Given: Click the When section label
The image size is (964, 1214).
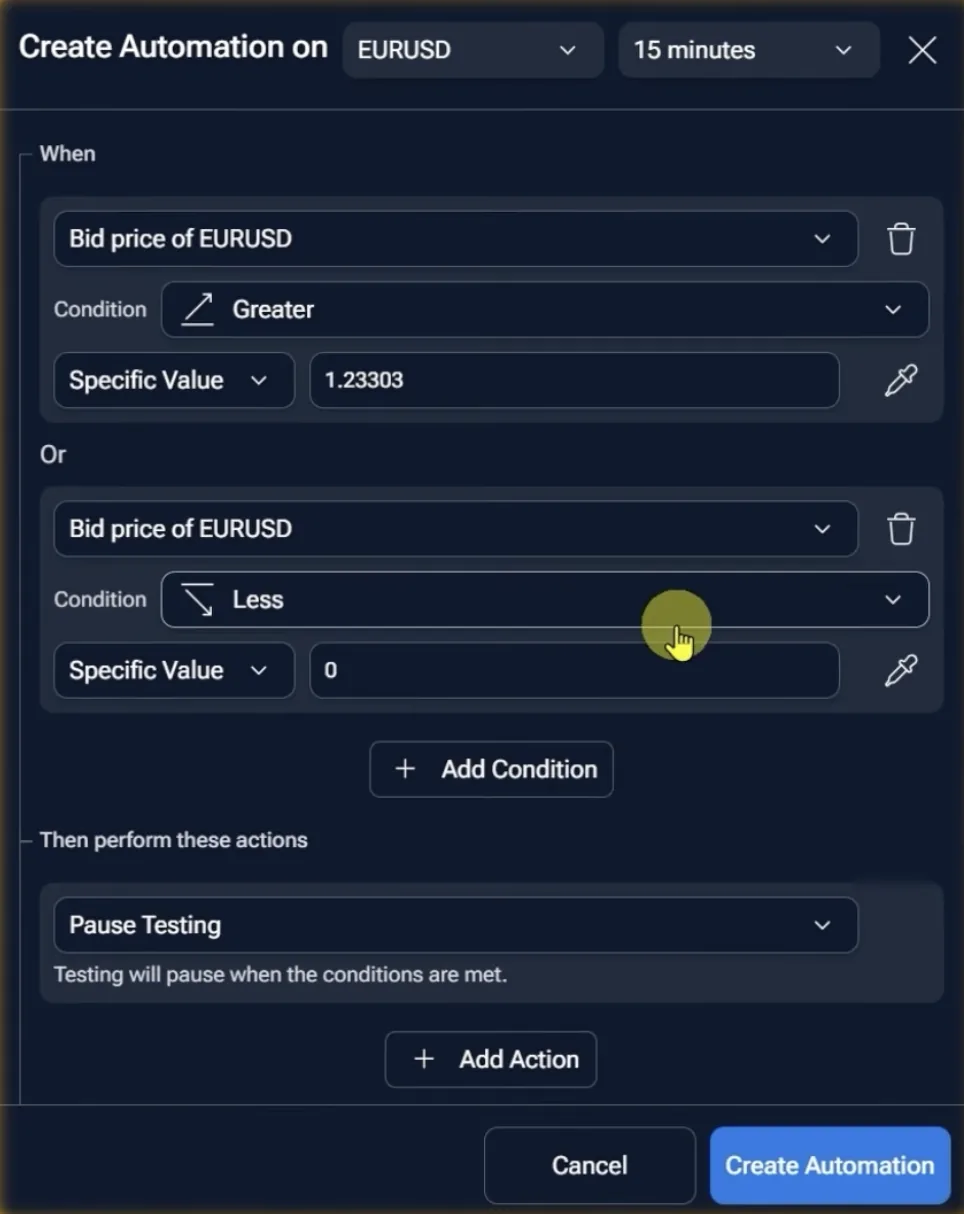Looking at the screenshot, I should pos(68,154).
